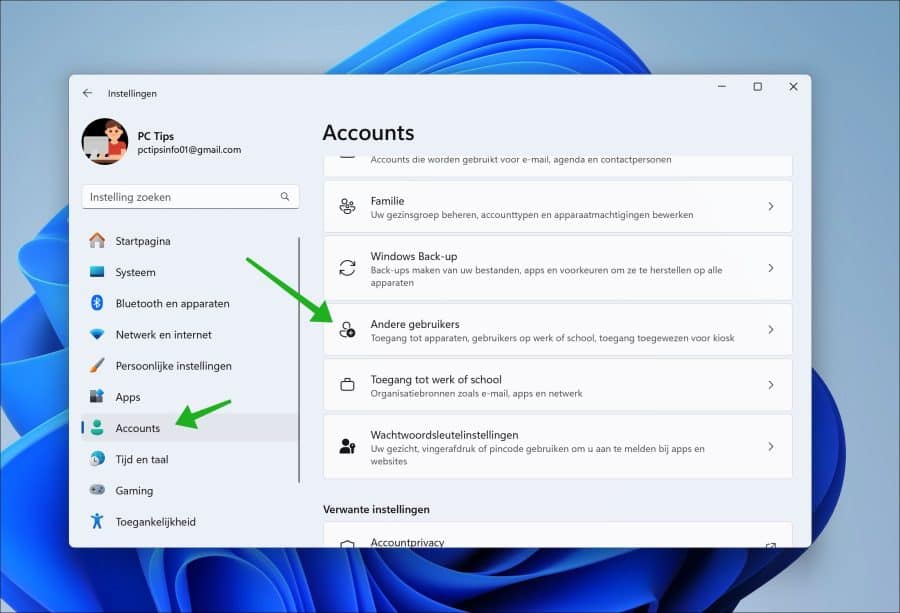Click the Andere gebruikers add-user icon
The width and height of the screenshot is (900, 613).
347,330
